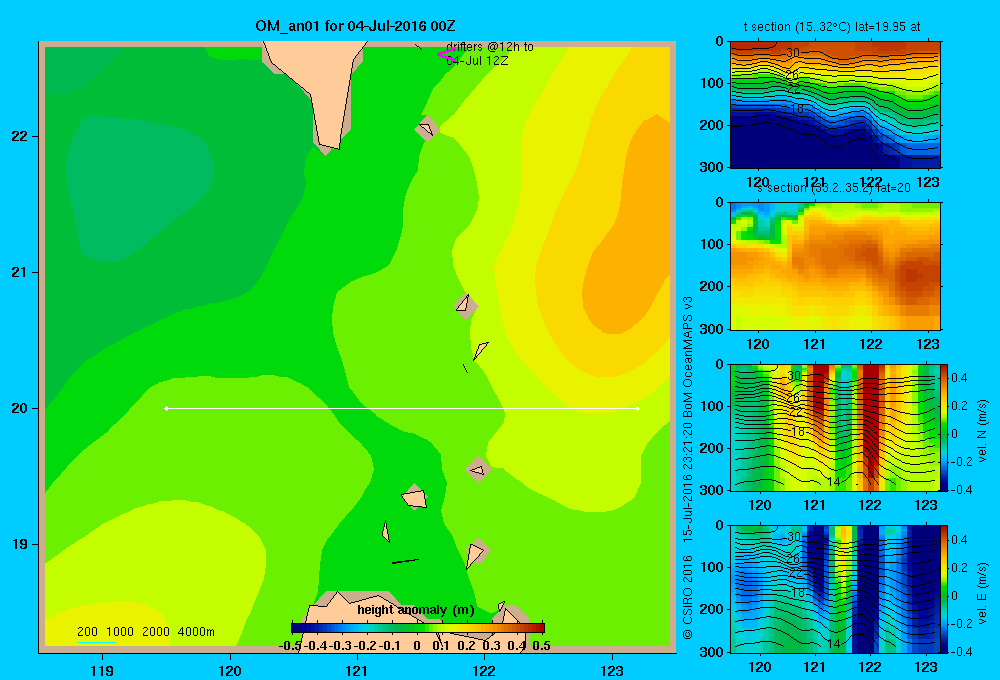
Task: Click the -0.3 tick on height anomaly colorbar
Action: (x=340, y=646)
